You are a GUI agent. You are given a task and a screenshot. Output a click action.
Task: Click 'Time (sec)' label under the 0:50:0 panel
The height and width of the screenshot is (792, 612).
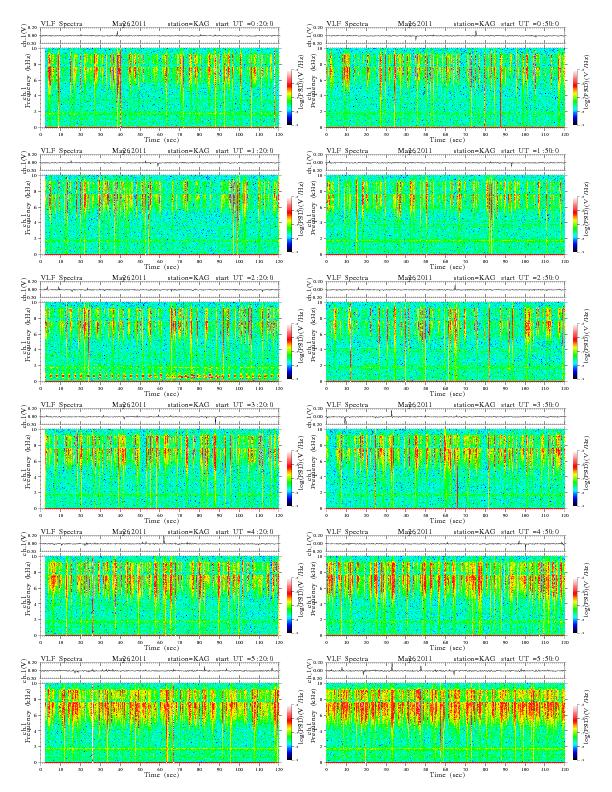[x=447, y=139]
